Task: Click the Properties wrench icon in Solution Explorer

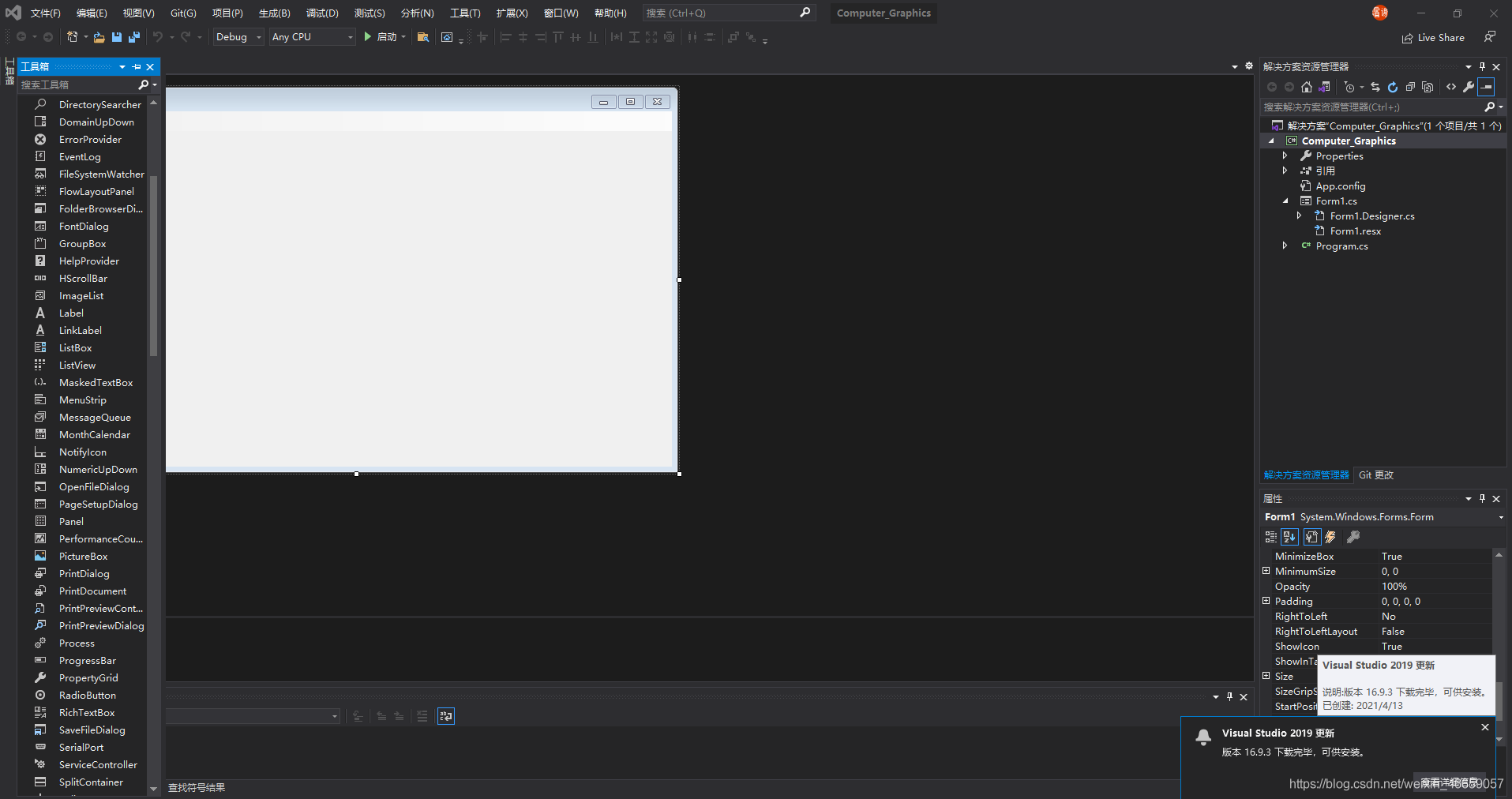Action: point(1469,87)
